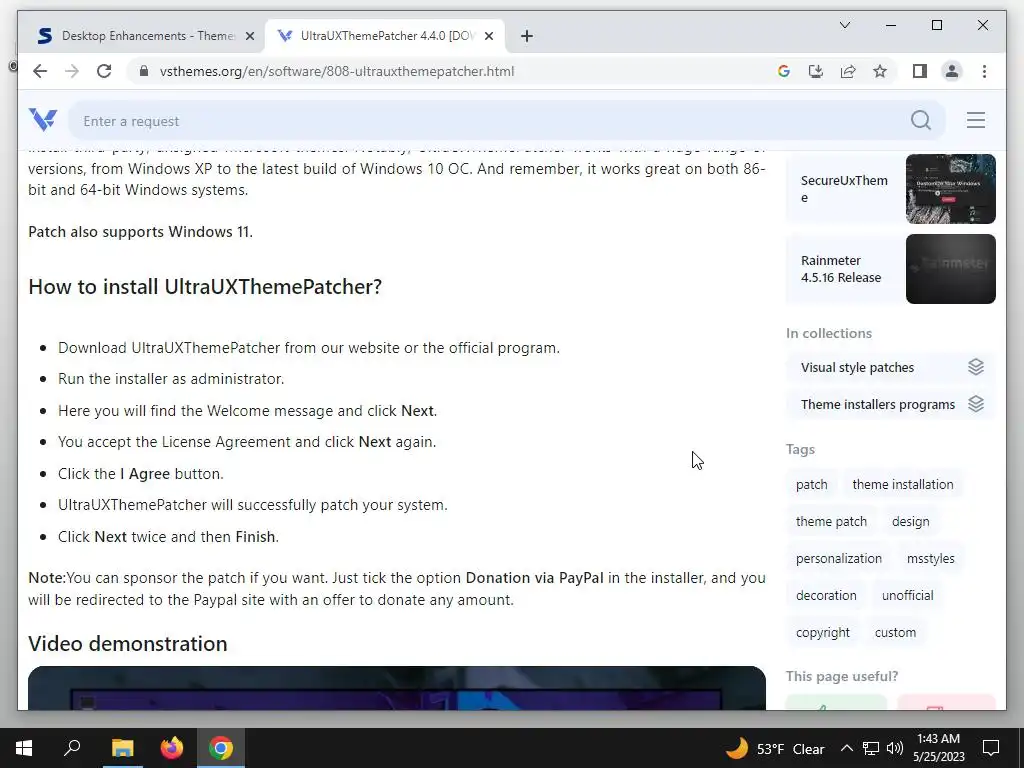This screenshot has width=1024, height=768.
Task: Click the search magnifier icon
Action: [x=921, y=120]
